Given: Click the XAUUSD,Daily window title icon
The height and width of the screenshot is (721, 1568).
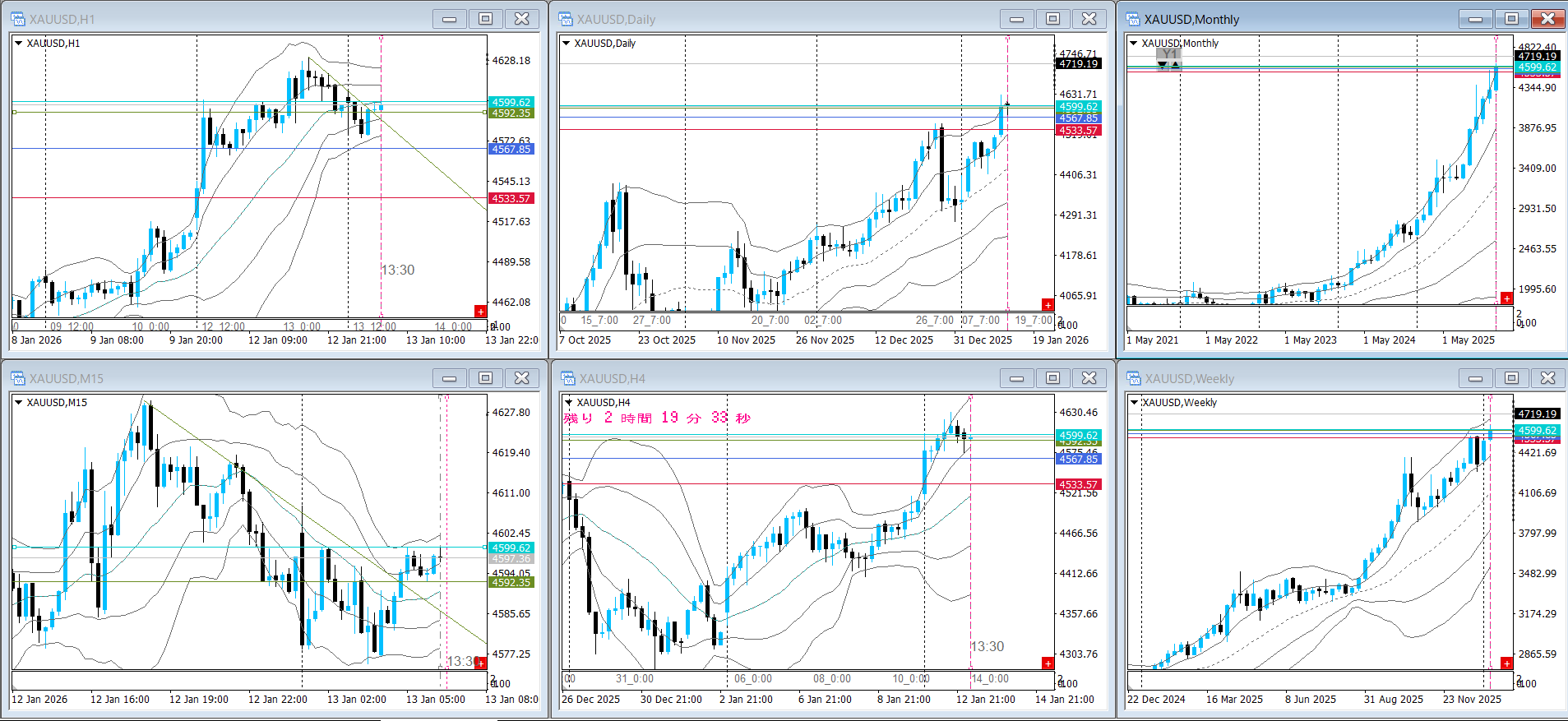Looking at the screenshot, I should point(566,19).
